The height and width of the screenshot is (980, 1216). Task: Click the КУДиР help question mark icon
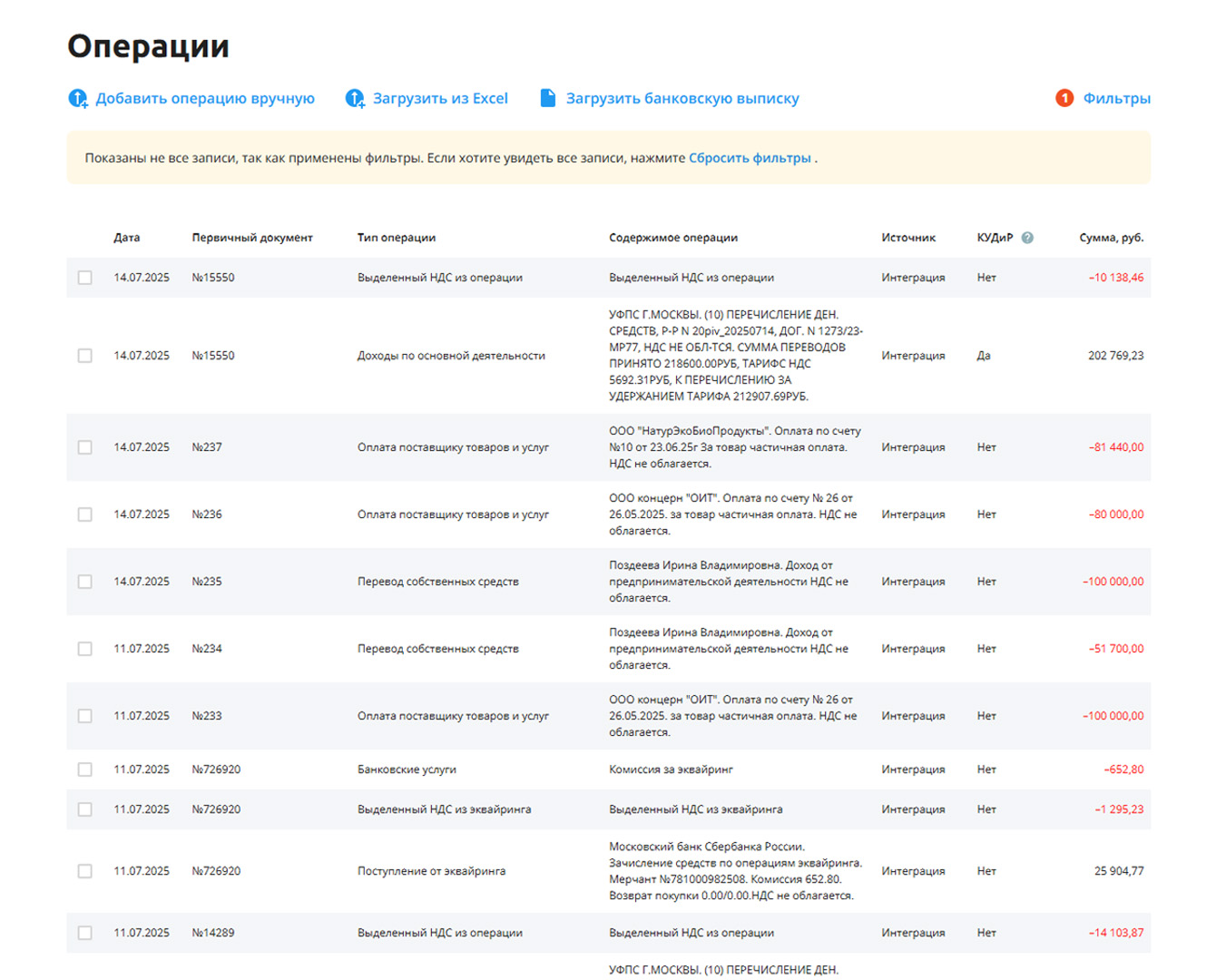(x=1027, y=238)
